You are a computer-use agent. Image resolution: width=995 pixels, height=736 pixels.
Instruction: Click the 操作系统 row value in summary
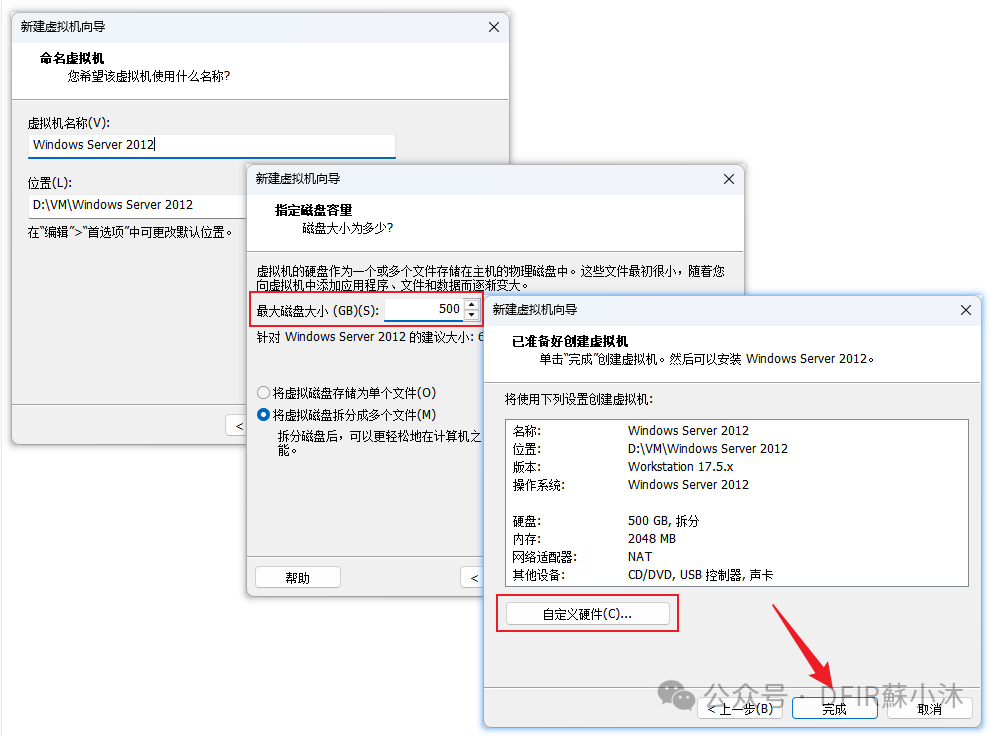(689, 485)
